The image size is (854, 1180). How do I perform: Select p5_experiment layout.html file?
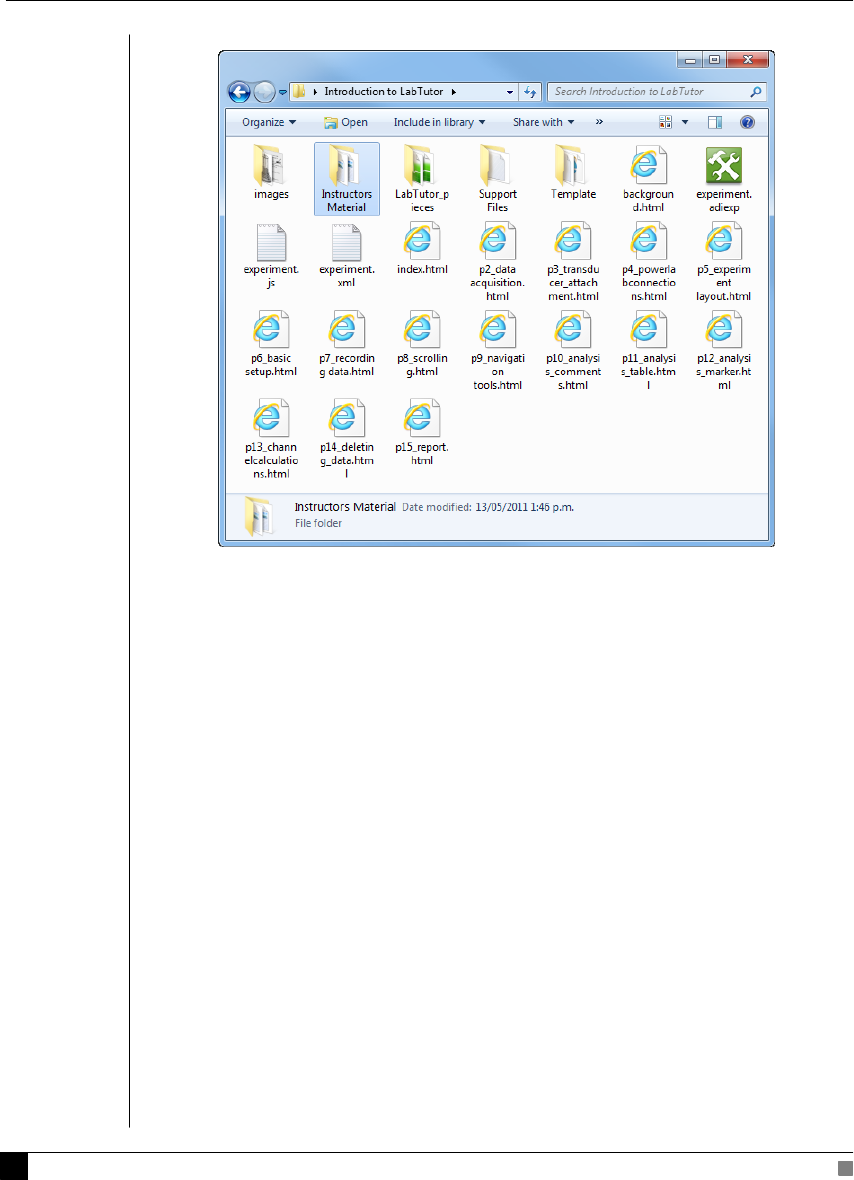[x=723, y=262]
